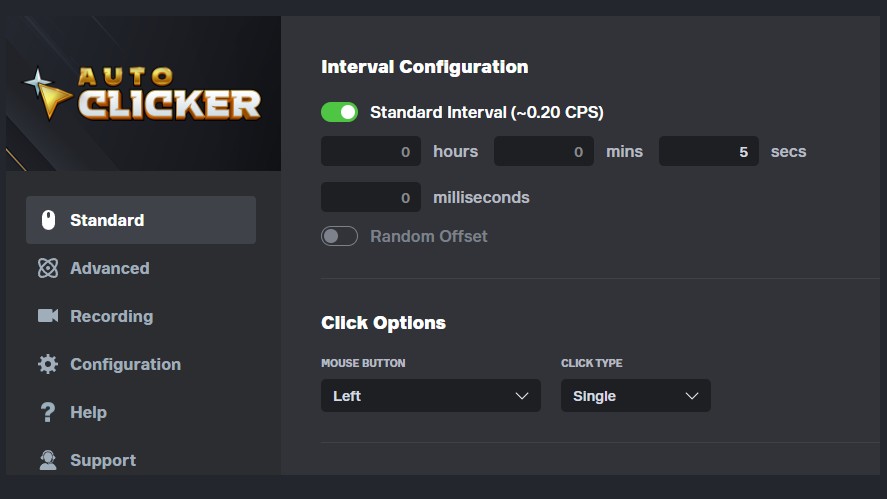
Task: Click the headset Support agent icon
Action: coord(48,460)
